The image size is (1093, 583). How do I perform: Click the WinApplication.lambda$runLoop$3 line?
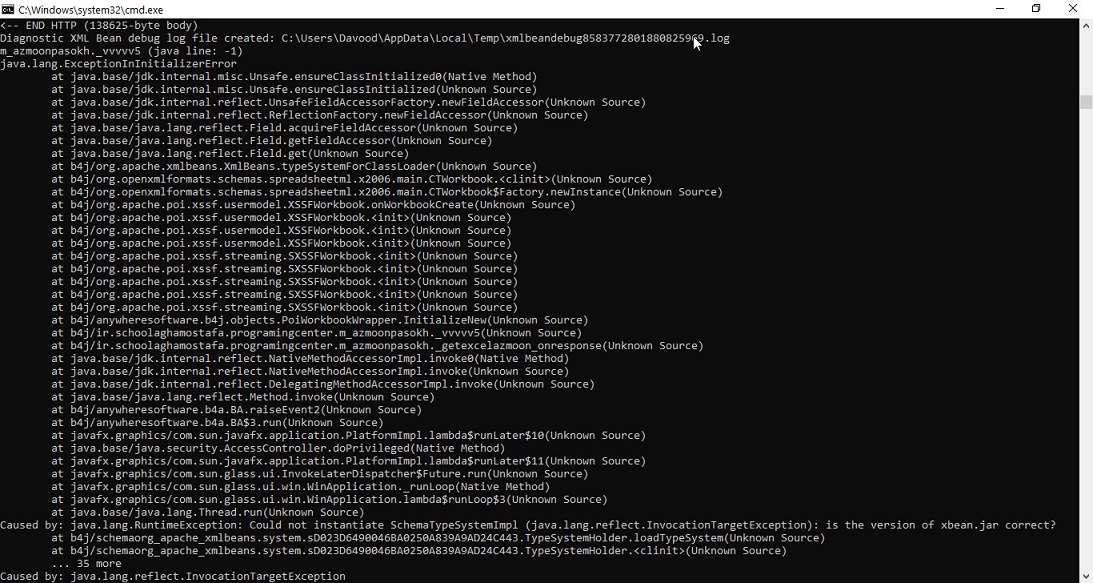tap(329, 499)
